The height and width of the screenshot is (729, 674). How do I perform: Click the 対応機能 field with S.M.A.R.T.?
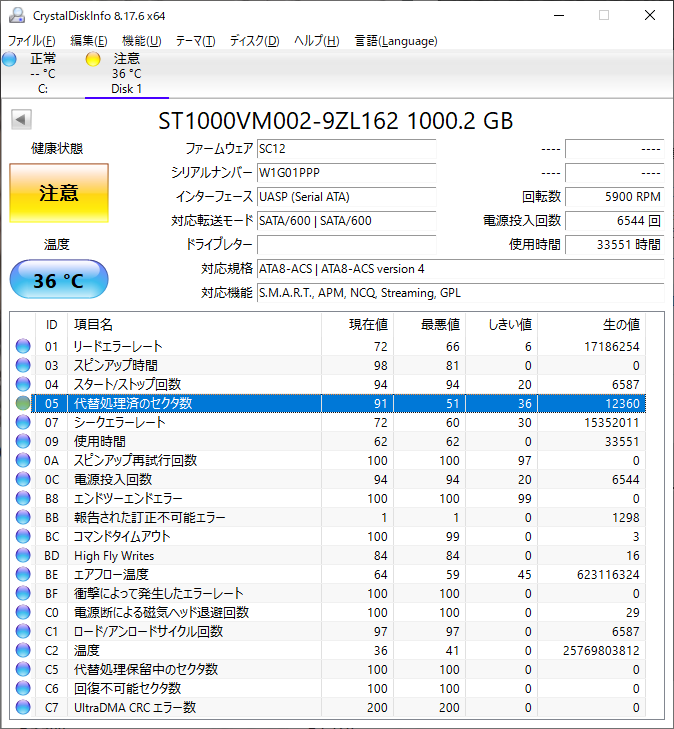point(461,293)
